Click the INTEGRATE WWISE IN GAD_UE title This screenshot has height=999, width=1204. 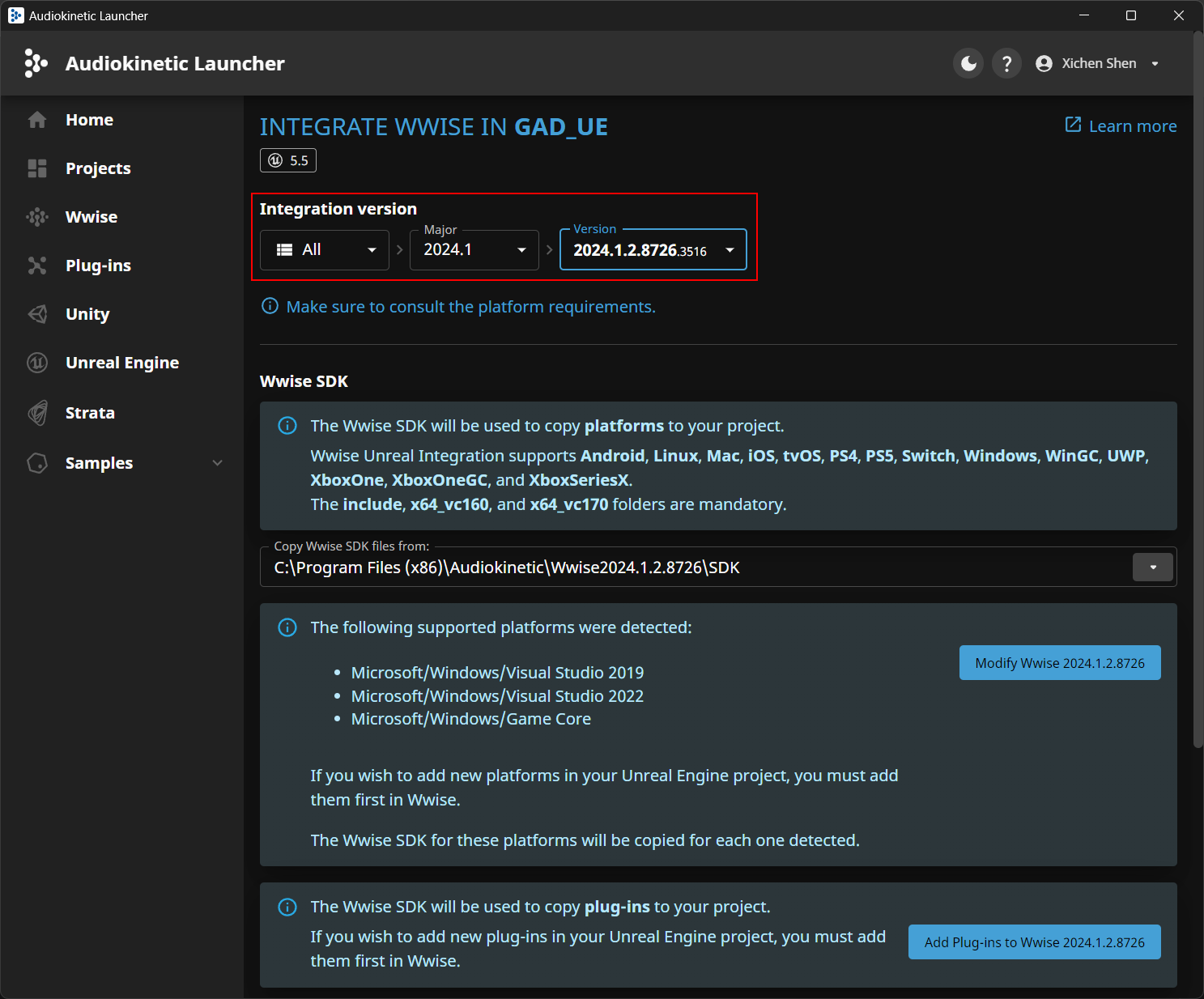coord(434,127)
